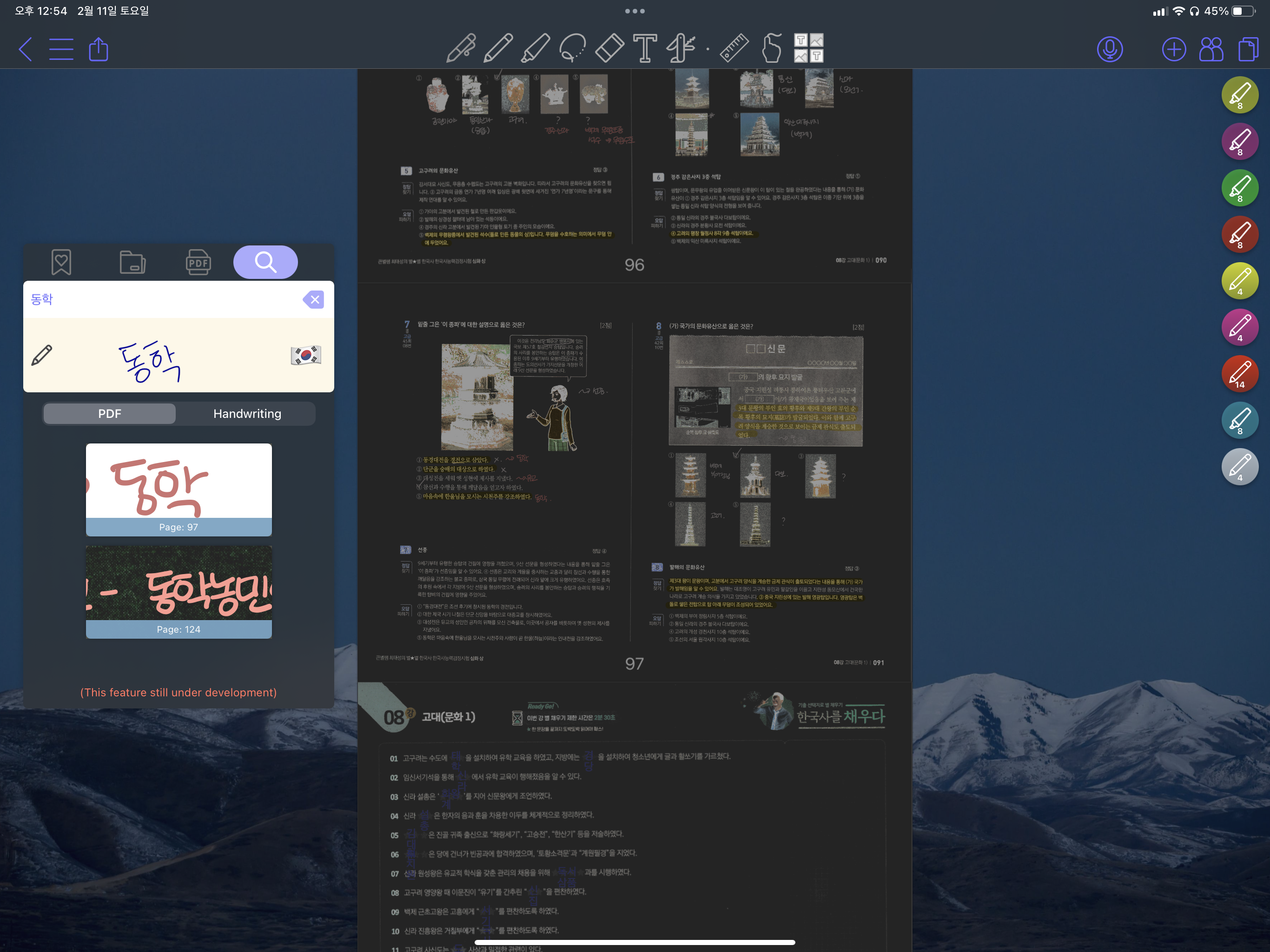
Task: Open the bookmarks tab in side panel
Action: click(61, 262)
